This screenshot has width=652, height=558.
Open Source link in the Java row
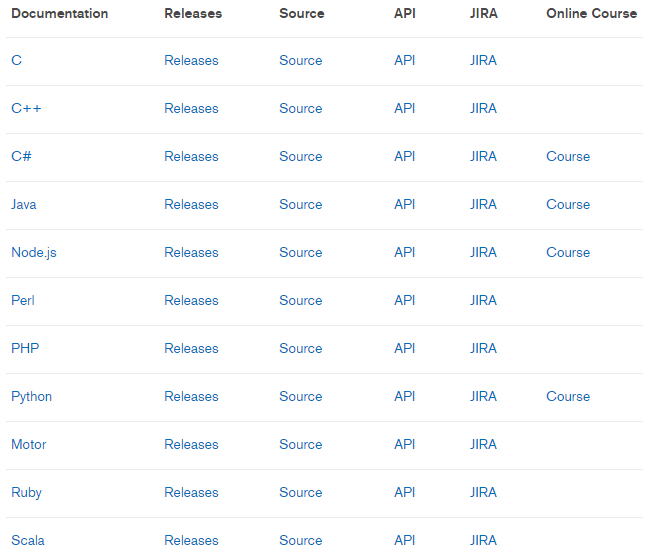pyautogui.click(x=301, y=205)
